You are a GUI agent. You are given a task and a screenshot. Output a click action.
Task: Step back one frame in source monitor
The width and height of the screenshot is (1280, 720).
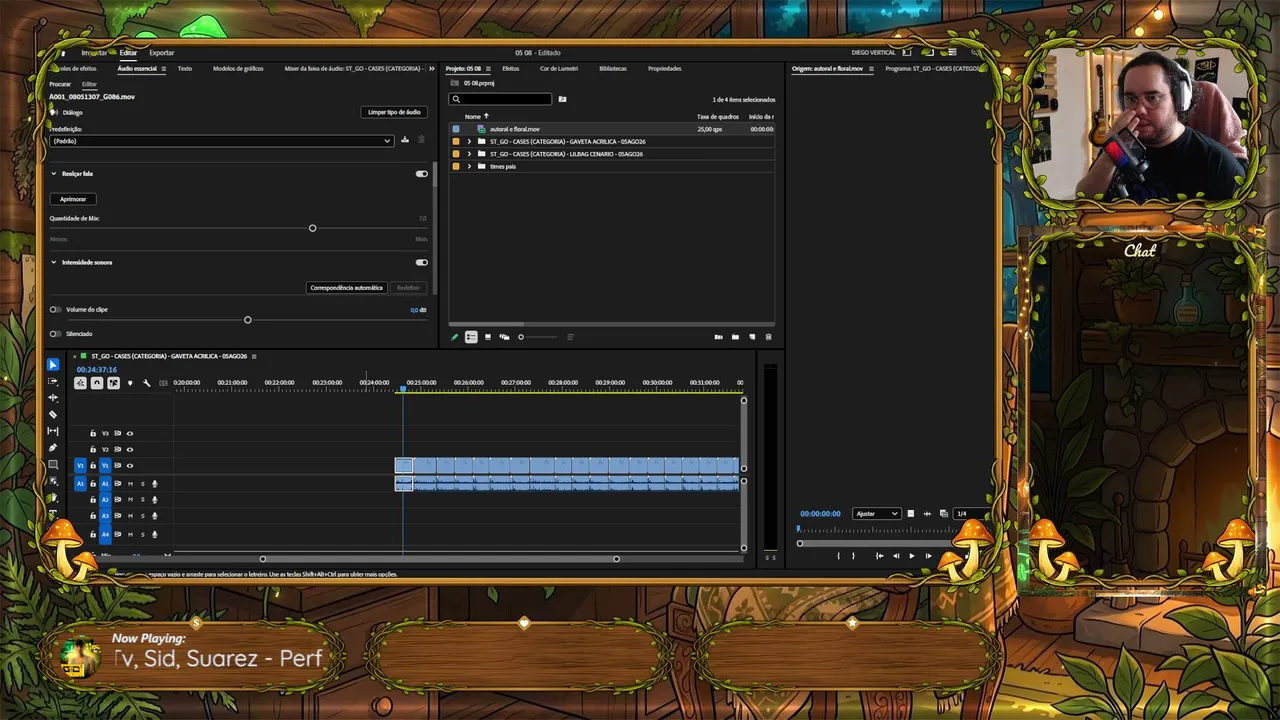pyautogui.click(x=895, y=556)
